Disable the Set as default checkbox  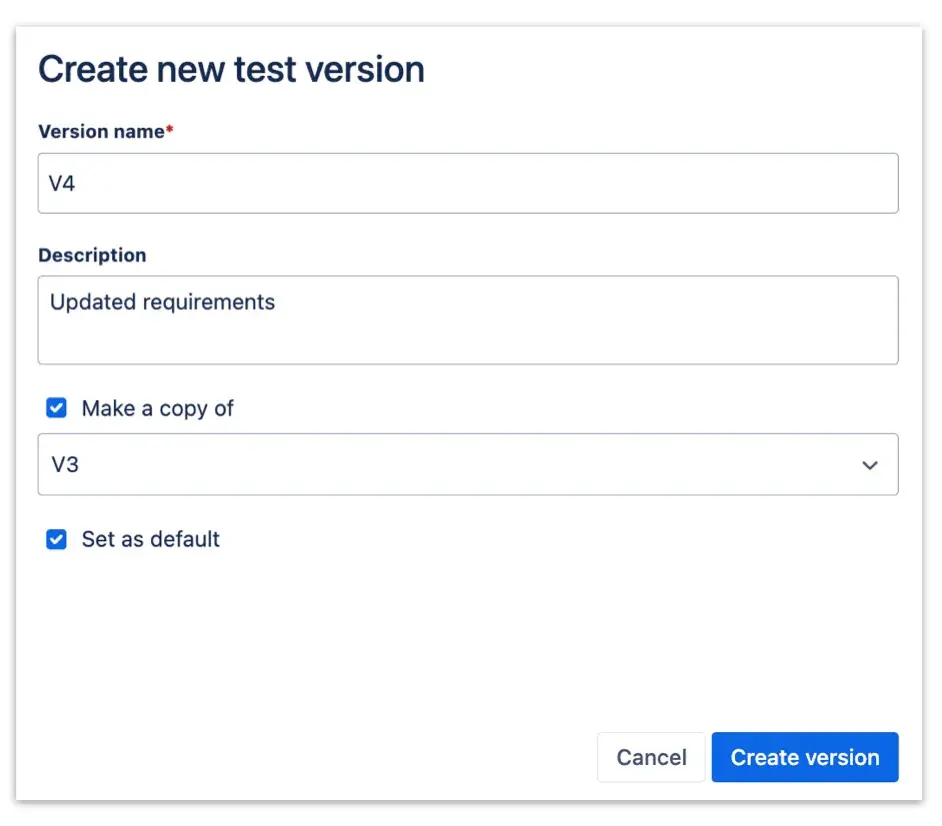point(56,539)
